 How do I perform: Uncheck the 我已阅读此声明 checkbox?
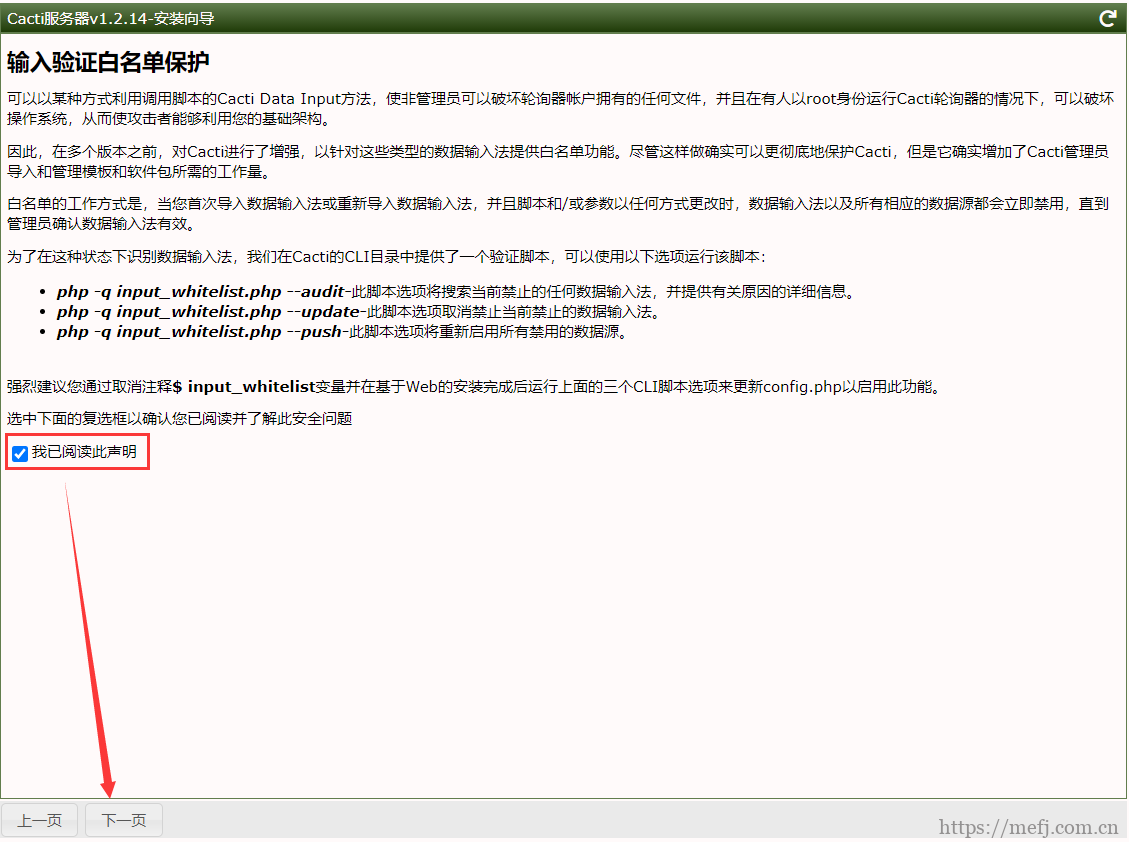[x=20, y=453]
